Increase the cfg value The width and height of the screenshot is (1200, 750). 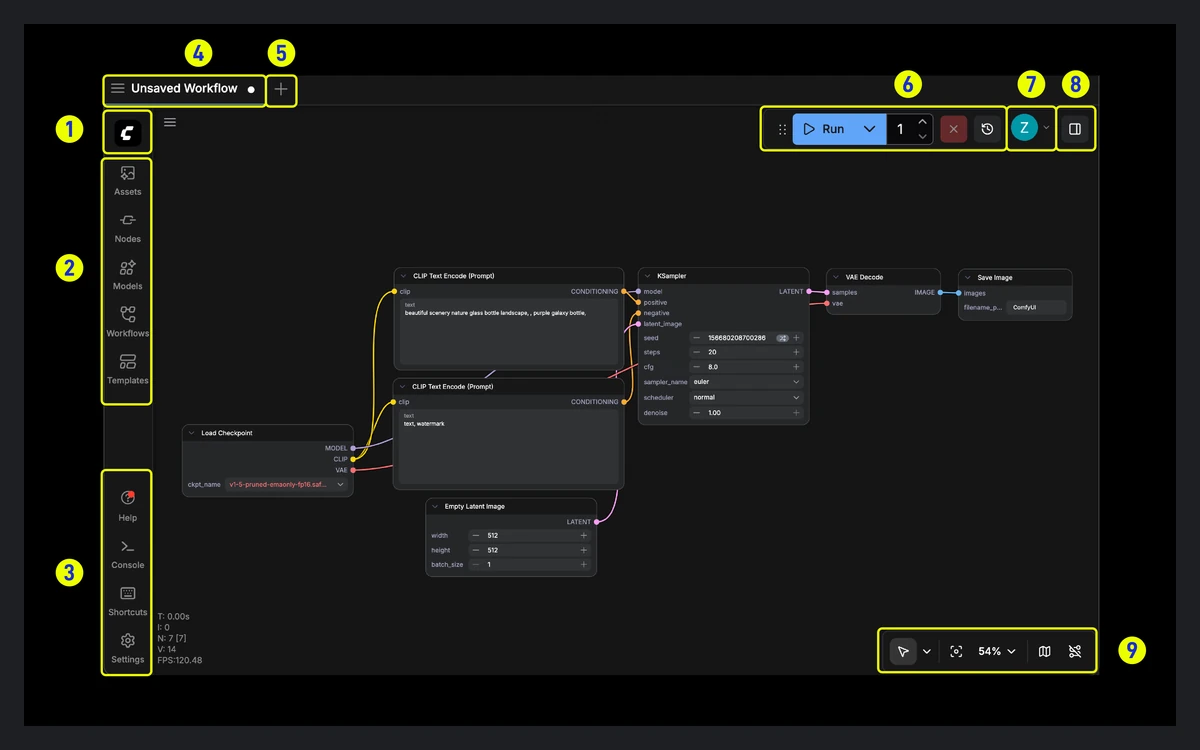pyautogui.click(x=797, y=367)
